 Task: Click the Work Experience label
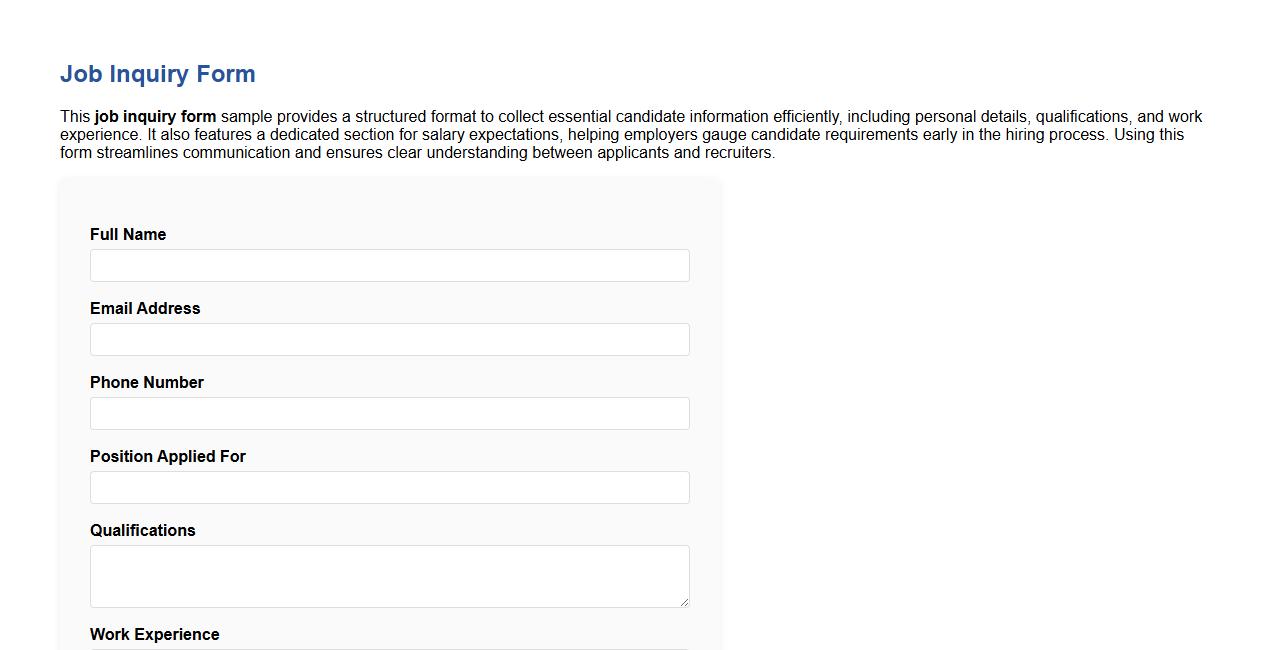pyautogui.click(x=154, y=634)
